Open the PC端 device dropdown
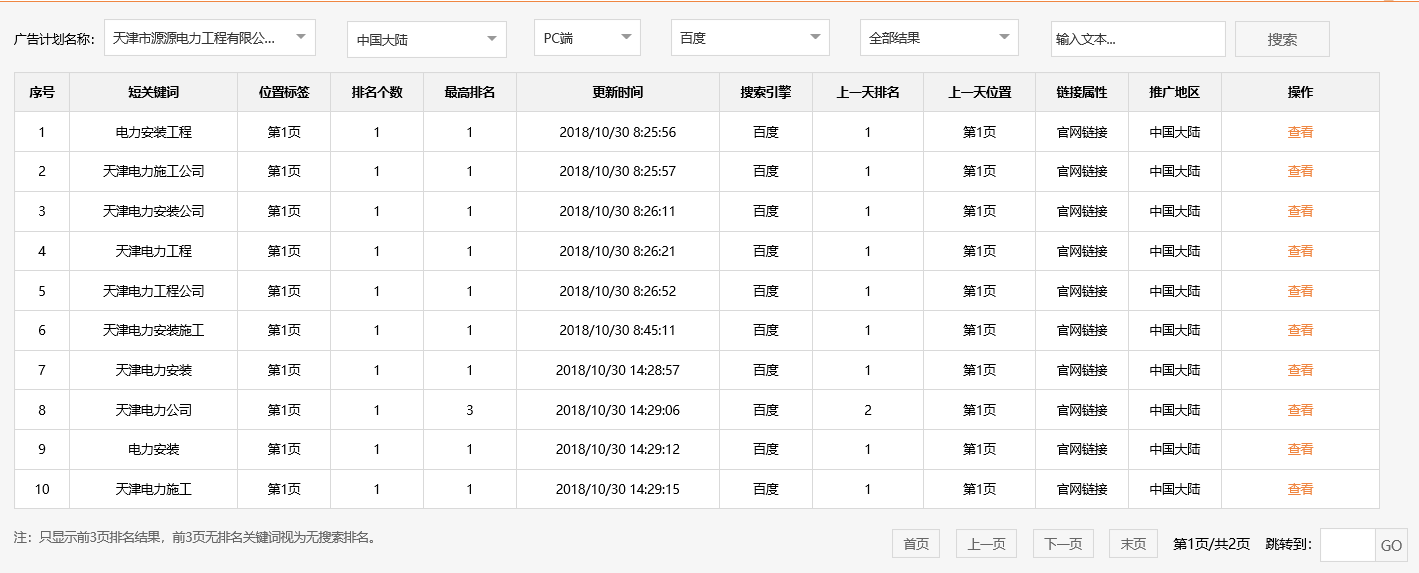 pyautogui.click(x=587, y=38)
